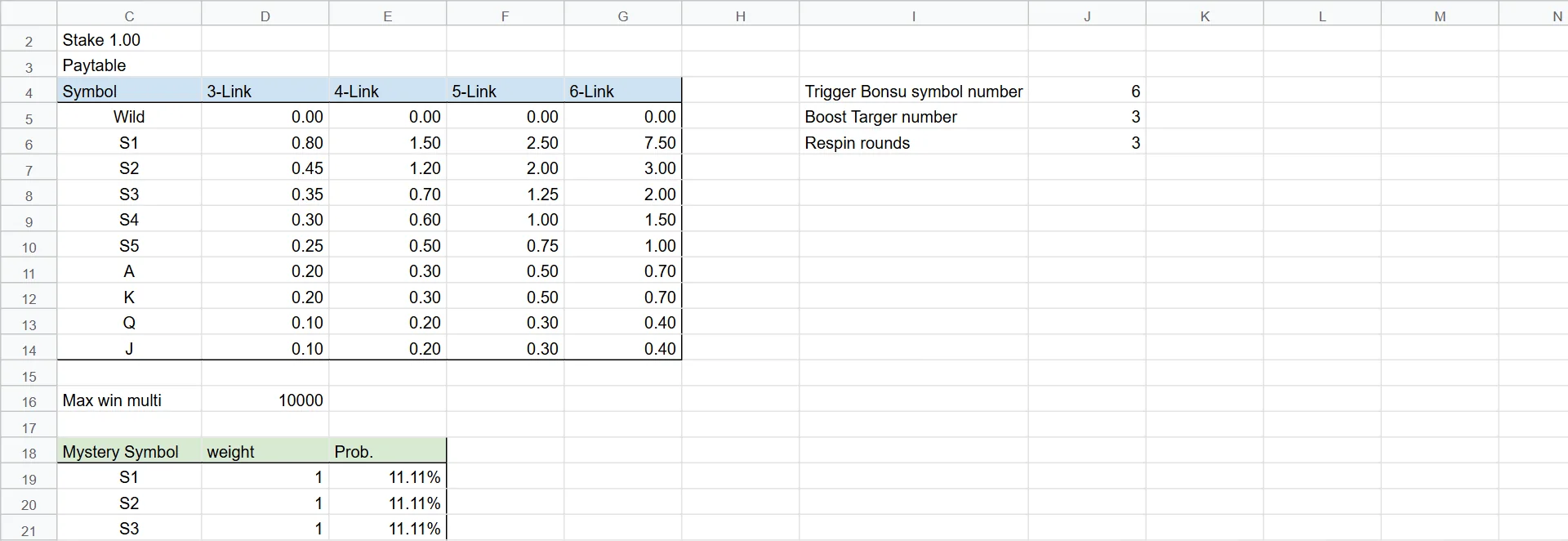Click the S4 symbol cell
The height and width of the screenshot is (541, 1568).
(129, 220)
